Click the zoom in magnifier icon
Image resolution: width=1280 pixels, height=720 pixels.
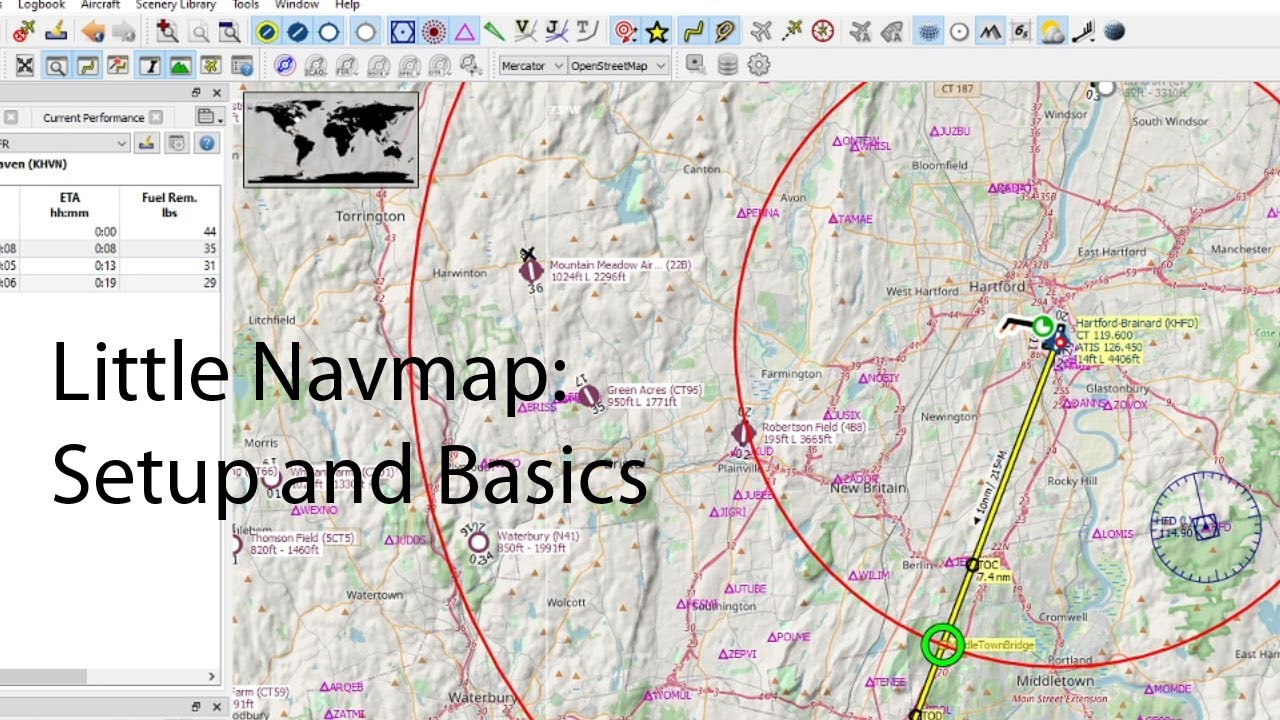[167, 32]
